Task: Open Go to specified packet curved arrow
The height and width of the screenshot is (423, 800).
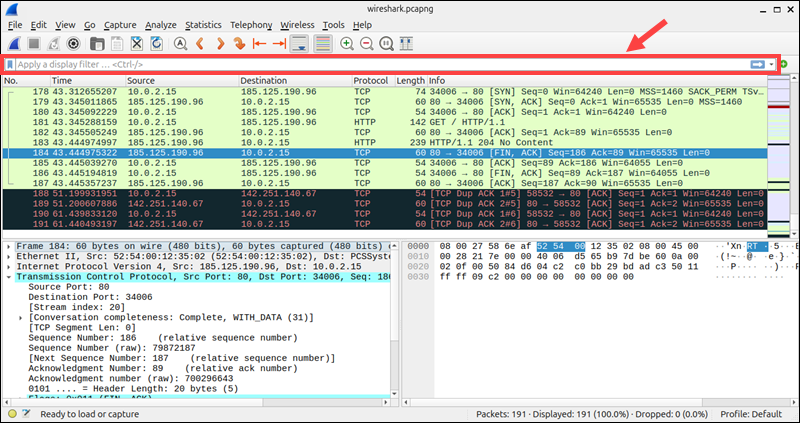Action: pyautogui.click(x=239, y=44)
